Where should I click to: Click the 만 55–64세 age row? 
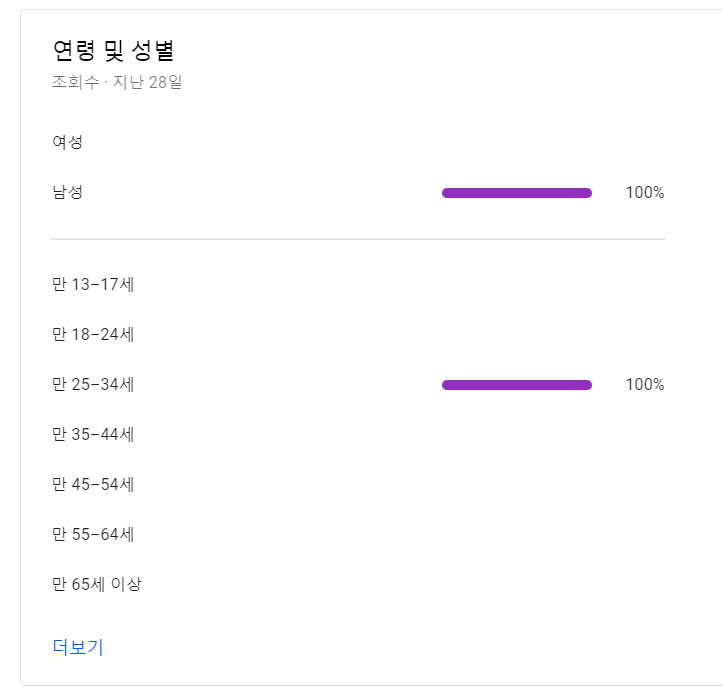358,534
